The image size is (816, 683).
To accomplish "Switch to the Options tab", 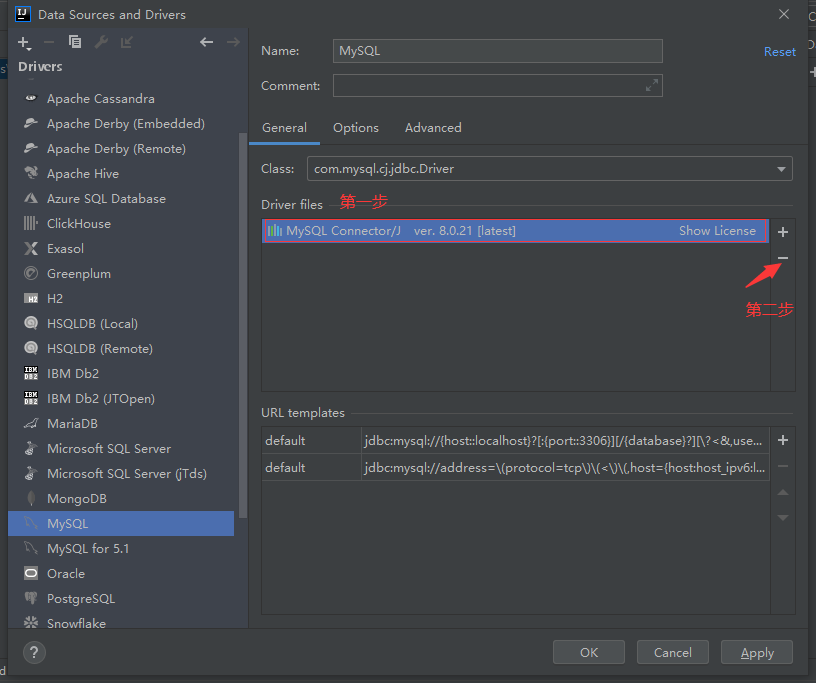I will tap(356, 128).
